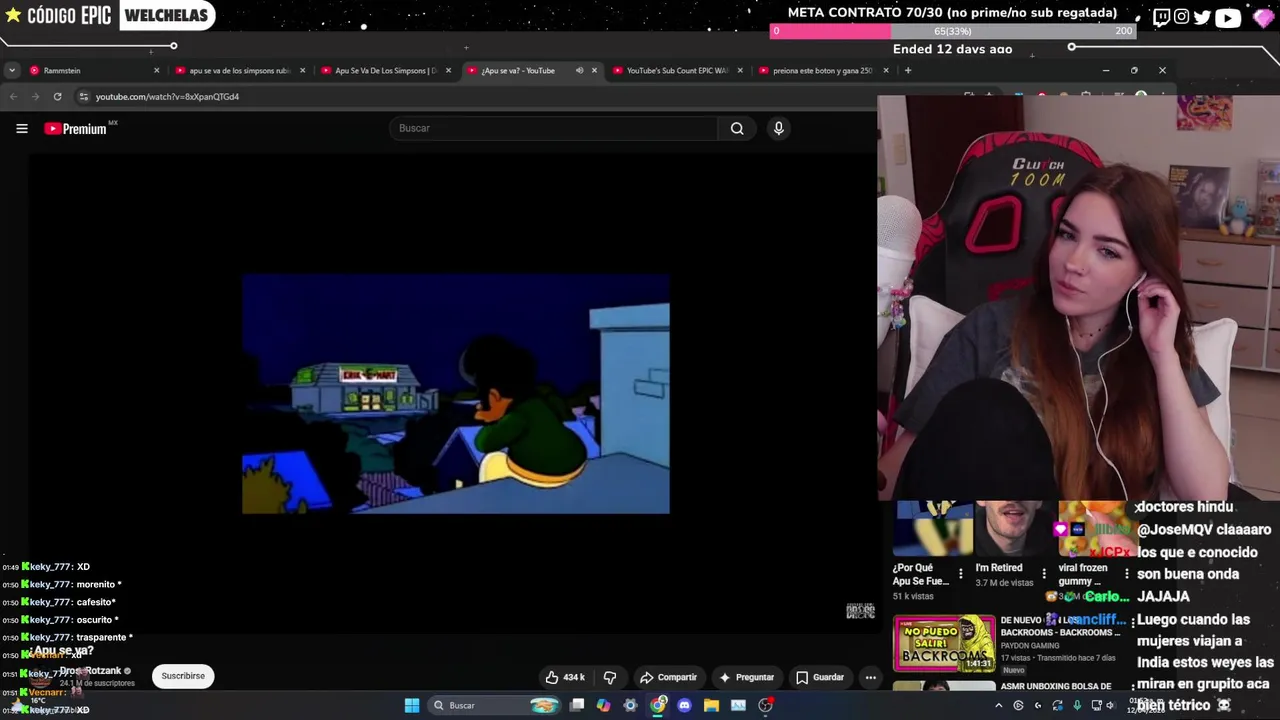Click the taskbar Buscar search box
The width and height of the screenshot is (1280, 720).
coord(495,705)
